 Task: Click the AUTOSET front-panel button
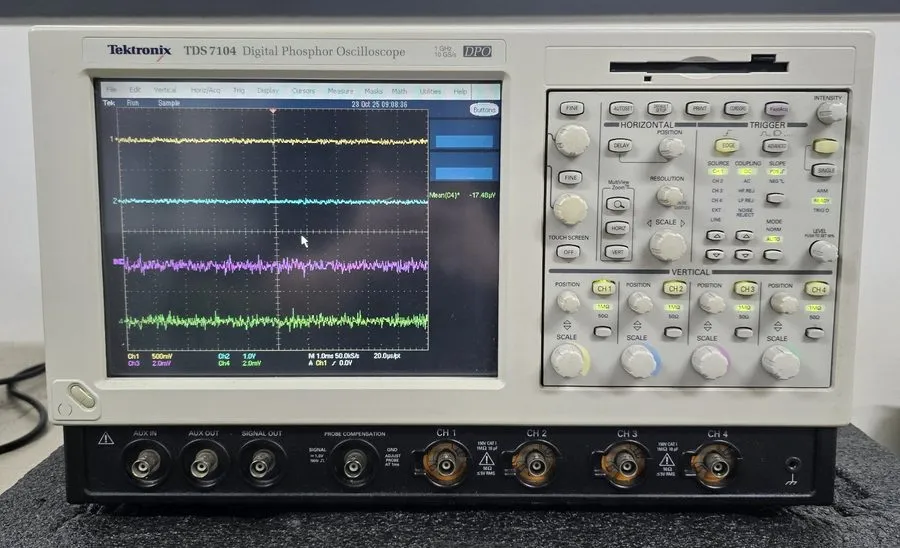click(622, 108)
